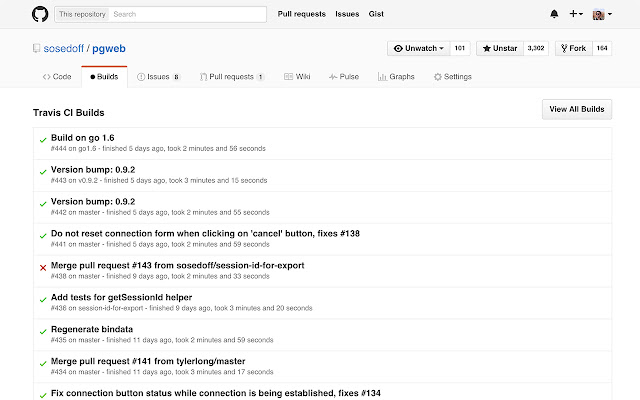Click the green check for build #443

click(x=43, y=172)
